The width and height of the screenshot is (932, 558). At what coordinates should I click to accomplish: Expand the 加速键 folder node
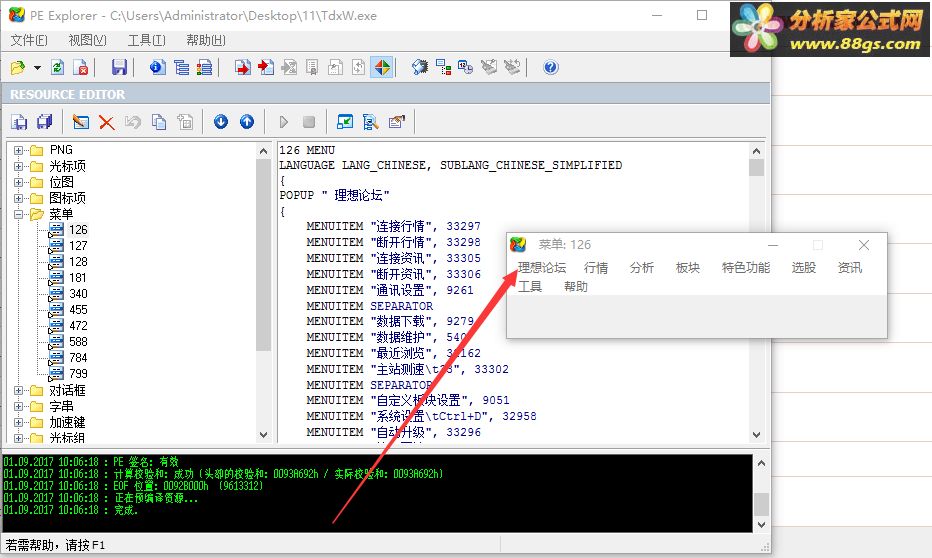pyautogui.click(x=18, y=423)
